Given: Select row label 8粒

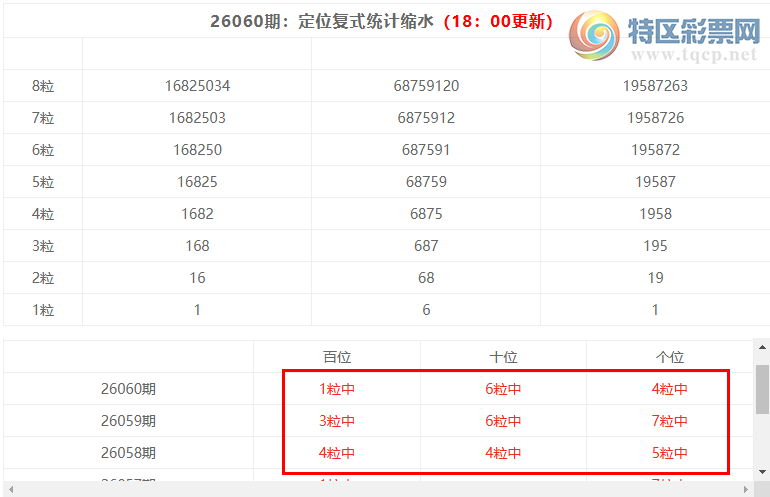Looking at the screenshot, I should (x=43, y=86).
